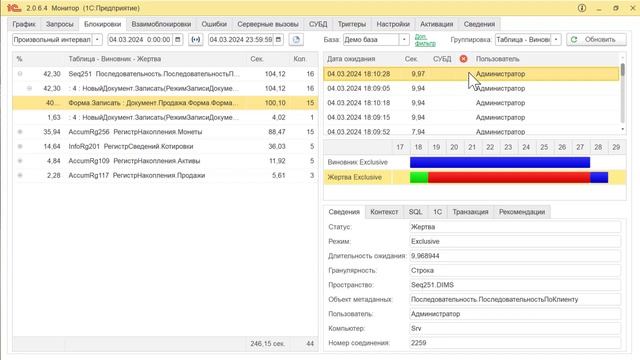The width and height of the screenshot is (640, 360).
Task: Click the refresh-period icon after end date
Action: tap(296, 40)
